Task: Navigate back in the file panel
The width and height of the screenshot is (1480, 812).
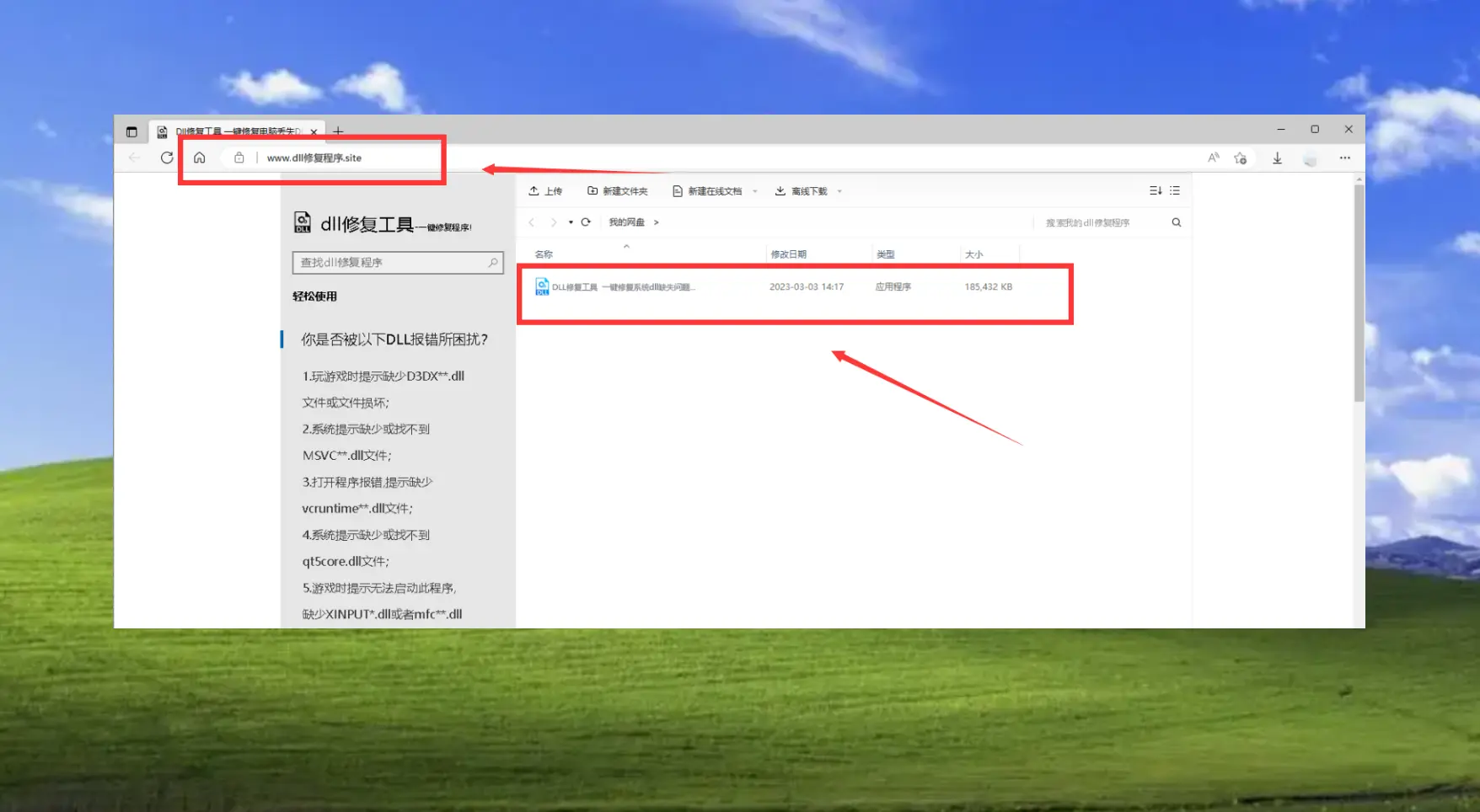Action: pos(532,222)
